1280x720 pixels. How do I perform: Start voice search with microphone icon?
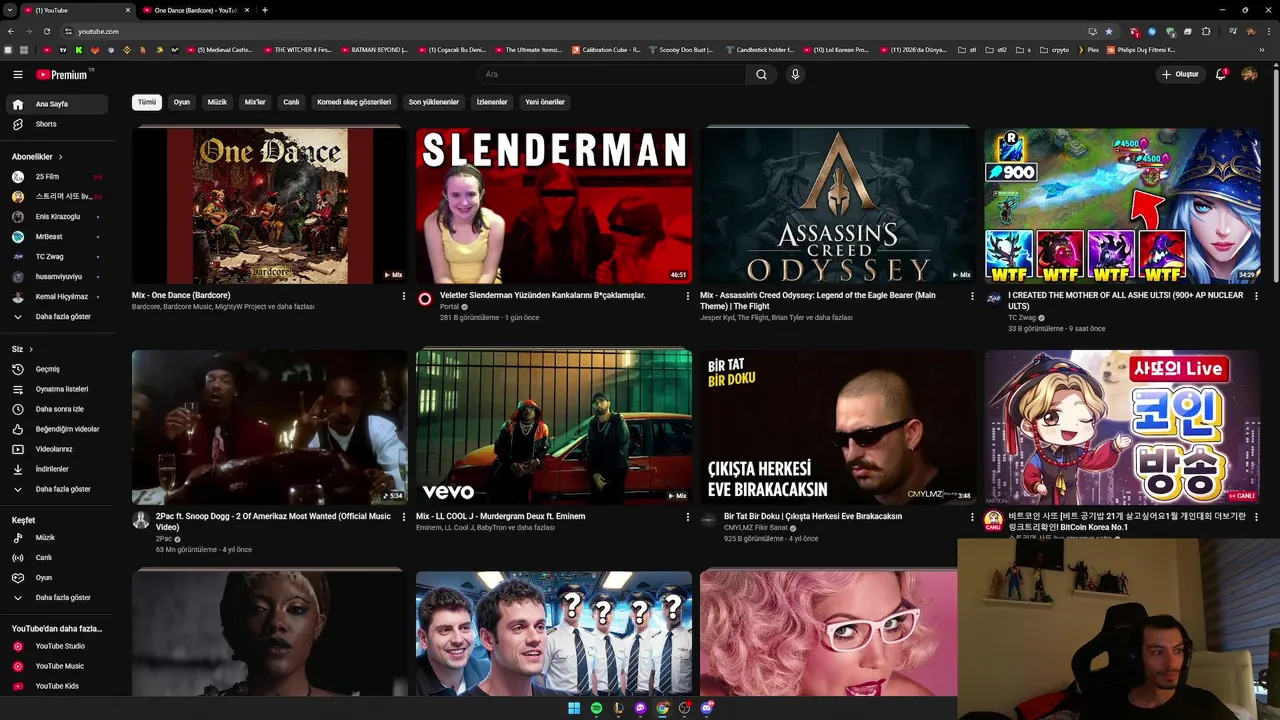tap(795, 74)
